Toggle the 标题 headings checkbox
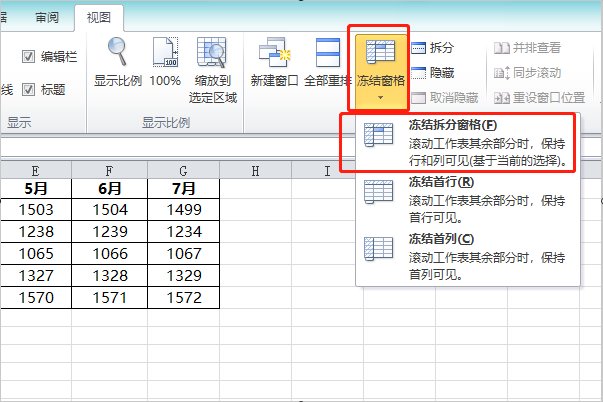The width and height of the screenshot is (603, 402). (28, 89)
